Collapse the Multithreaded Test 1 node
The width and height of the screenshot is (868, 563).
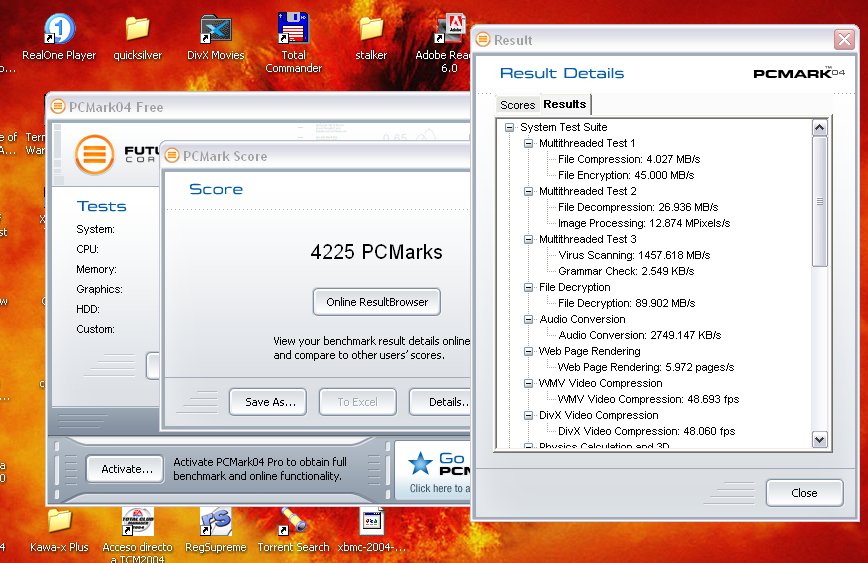pyautogui.click(x=529, y=144)
